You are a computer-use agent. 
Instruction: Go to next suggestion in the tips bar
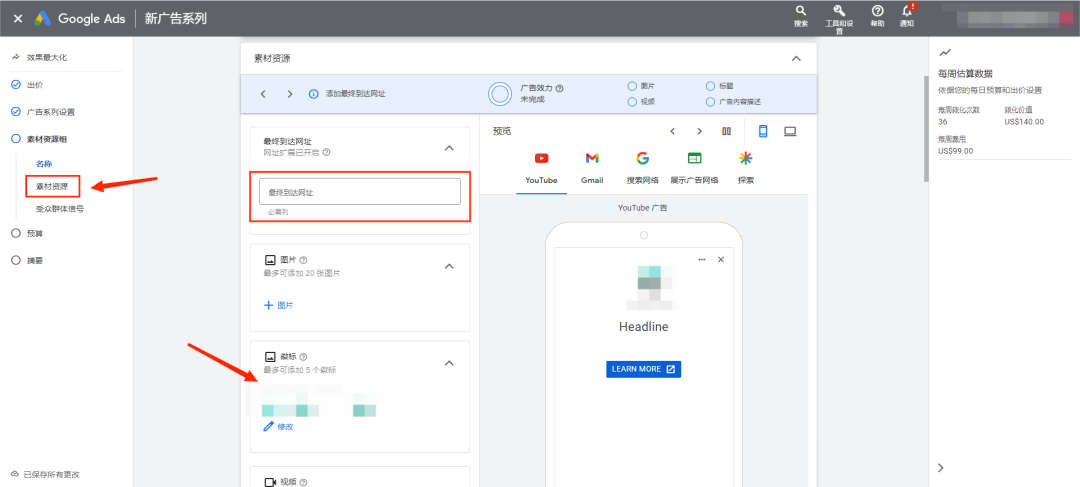[290, 94]
